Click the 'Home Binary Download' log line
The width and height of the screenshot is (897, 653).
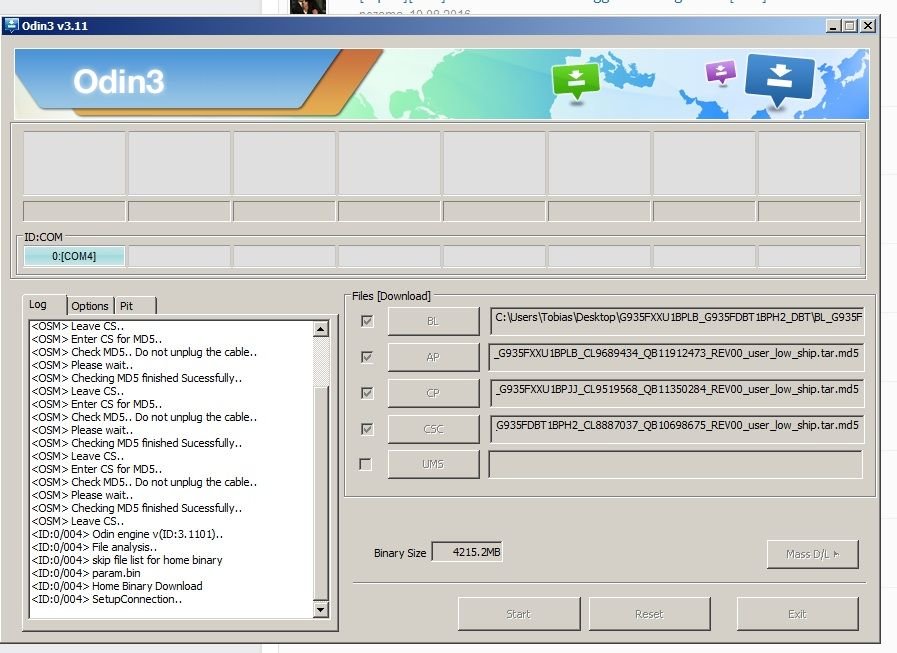[x=117, y=586]
